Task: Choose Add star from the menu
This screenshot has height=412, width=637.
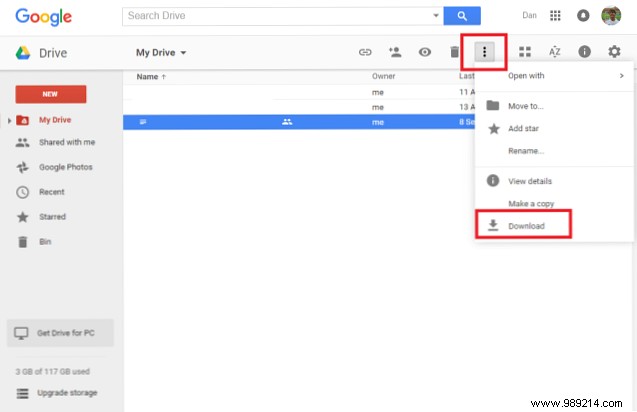Action: [554, 128]
